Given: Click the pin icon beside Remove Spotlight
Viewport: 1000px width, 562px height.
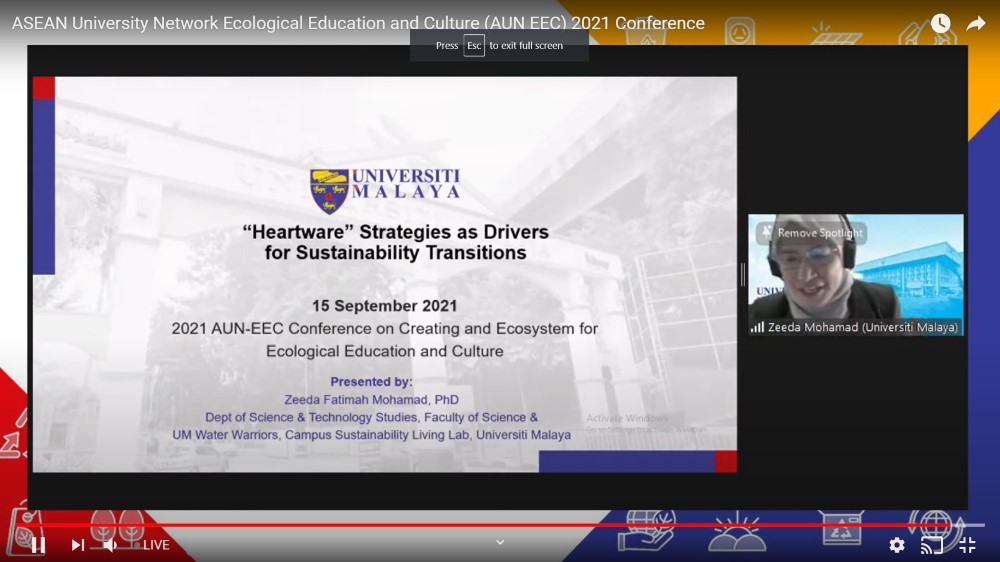Looking at the screenshot, I should point(767,232).
